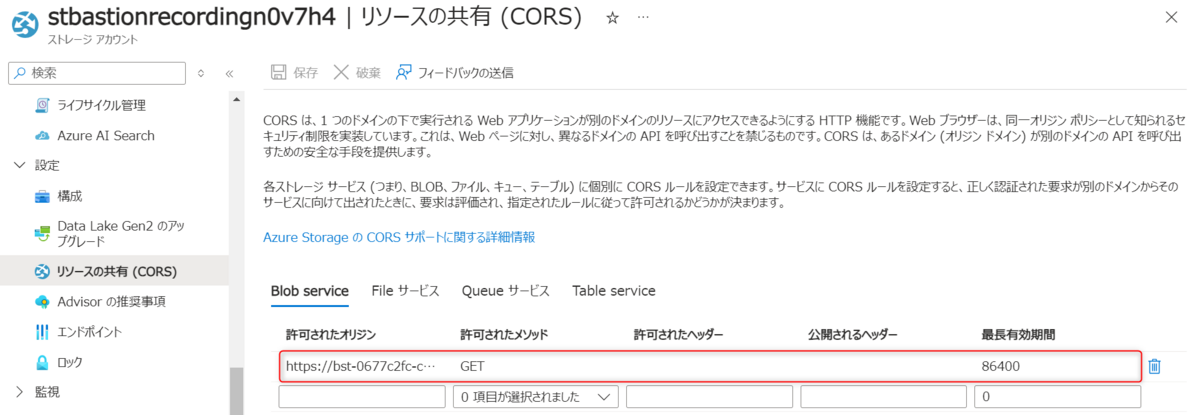
Task: Click the リソースの共有 (CORS) sidebar icon
Action: [42, 271]
